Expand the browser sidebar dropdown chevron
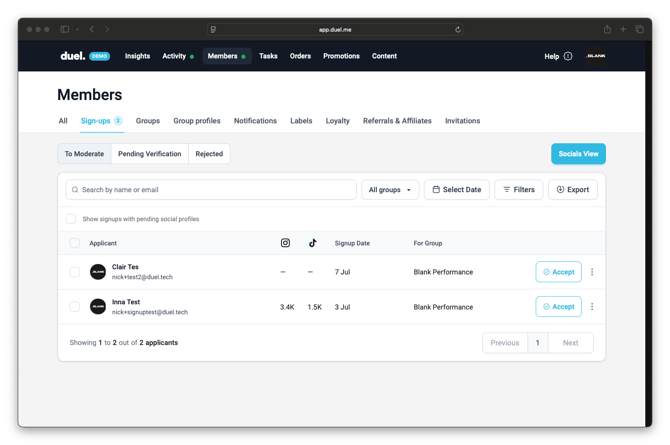This screenshot has height=445, width=670. pos(77,29)
